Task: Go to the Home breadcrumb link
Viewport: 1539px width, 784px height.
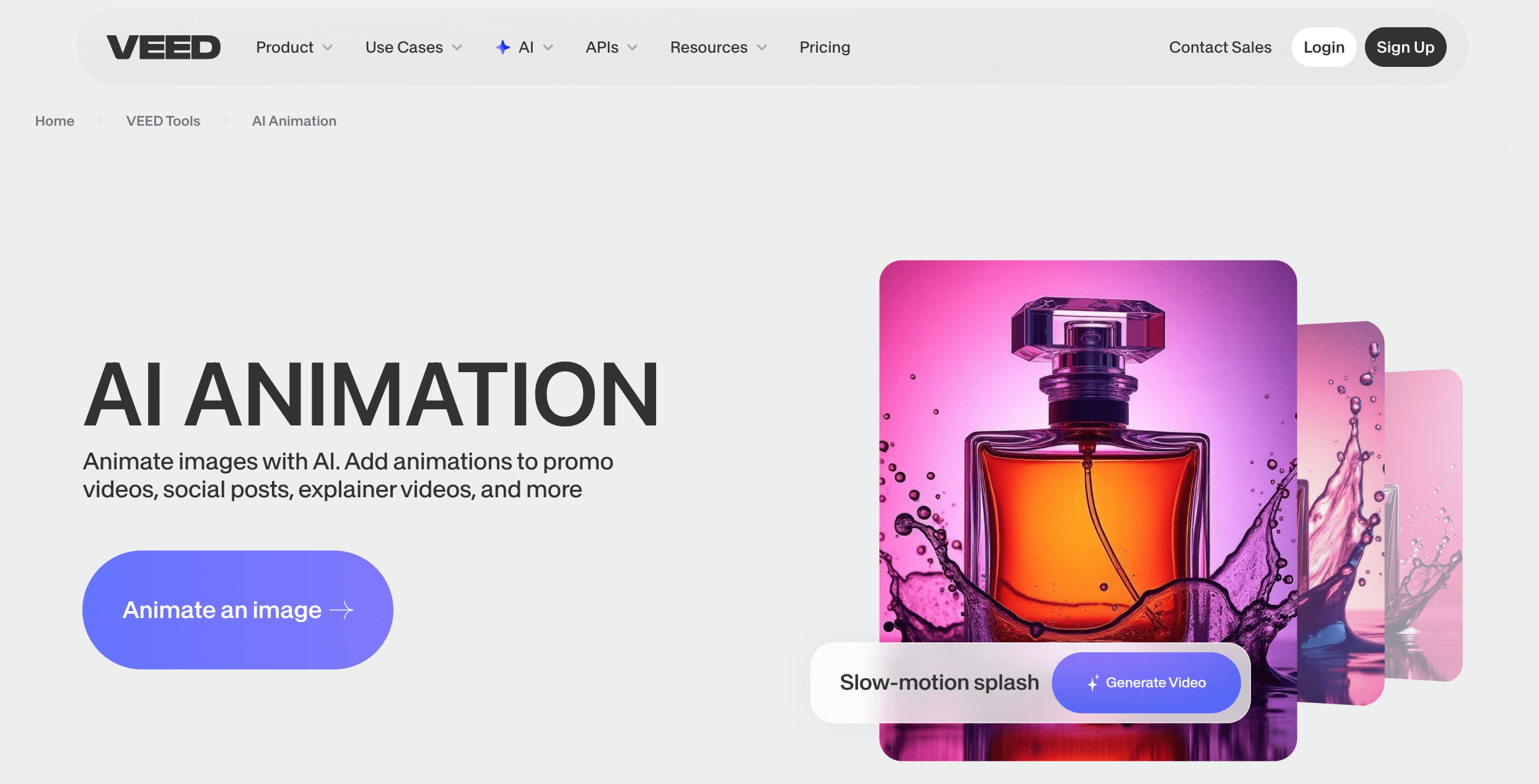Action: pyautogui.click(x=55, y=121)
